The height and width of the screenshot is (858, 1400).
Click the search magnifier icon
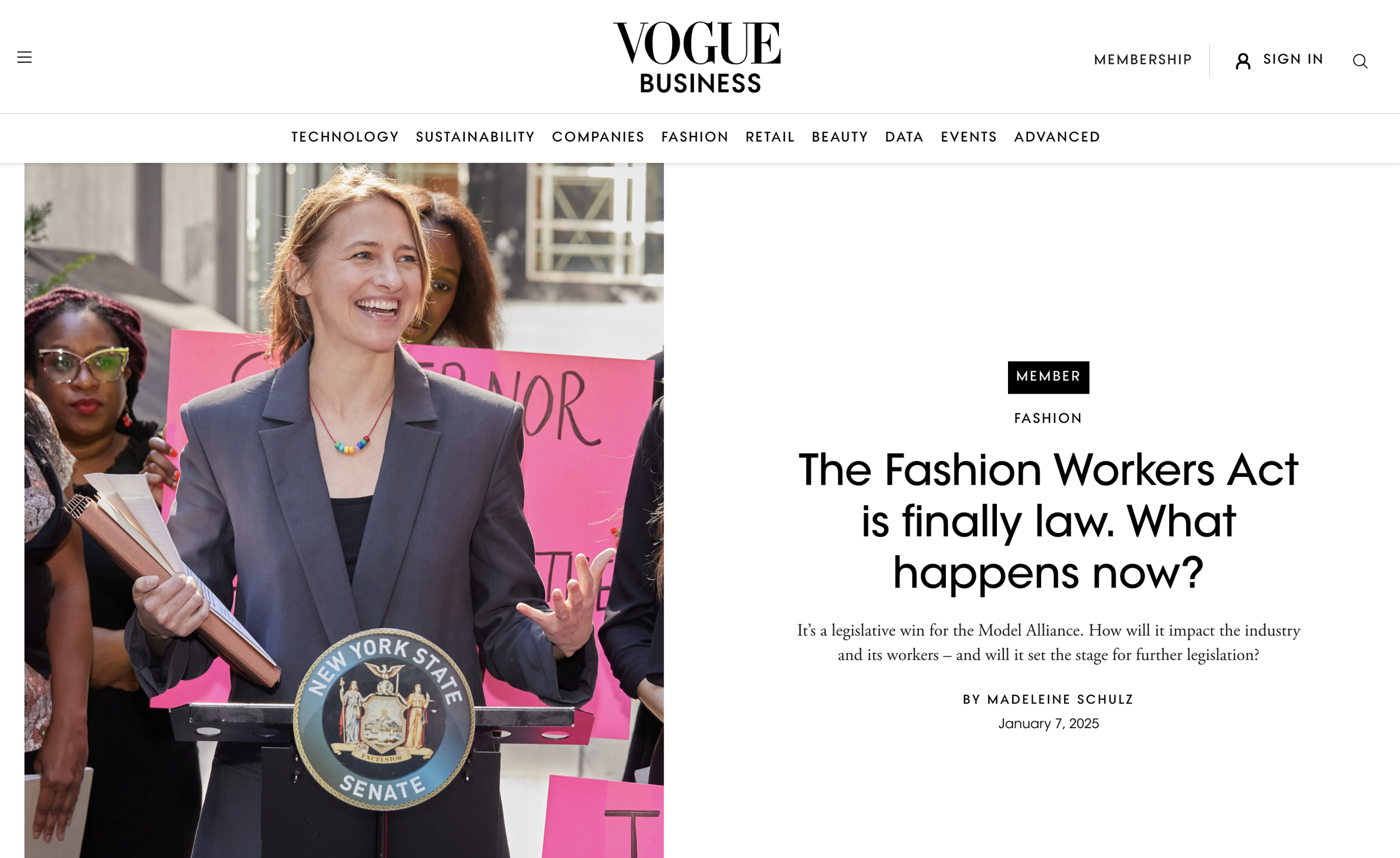(x=1360, y=61)
